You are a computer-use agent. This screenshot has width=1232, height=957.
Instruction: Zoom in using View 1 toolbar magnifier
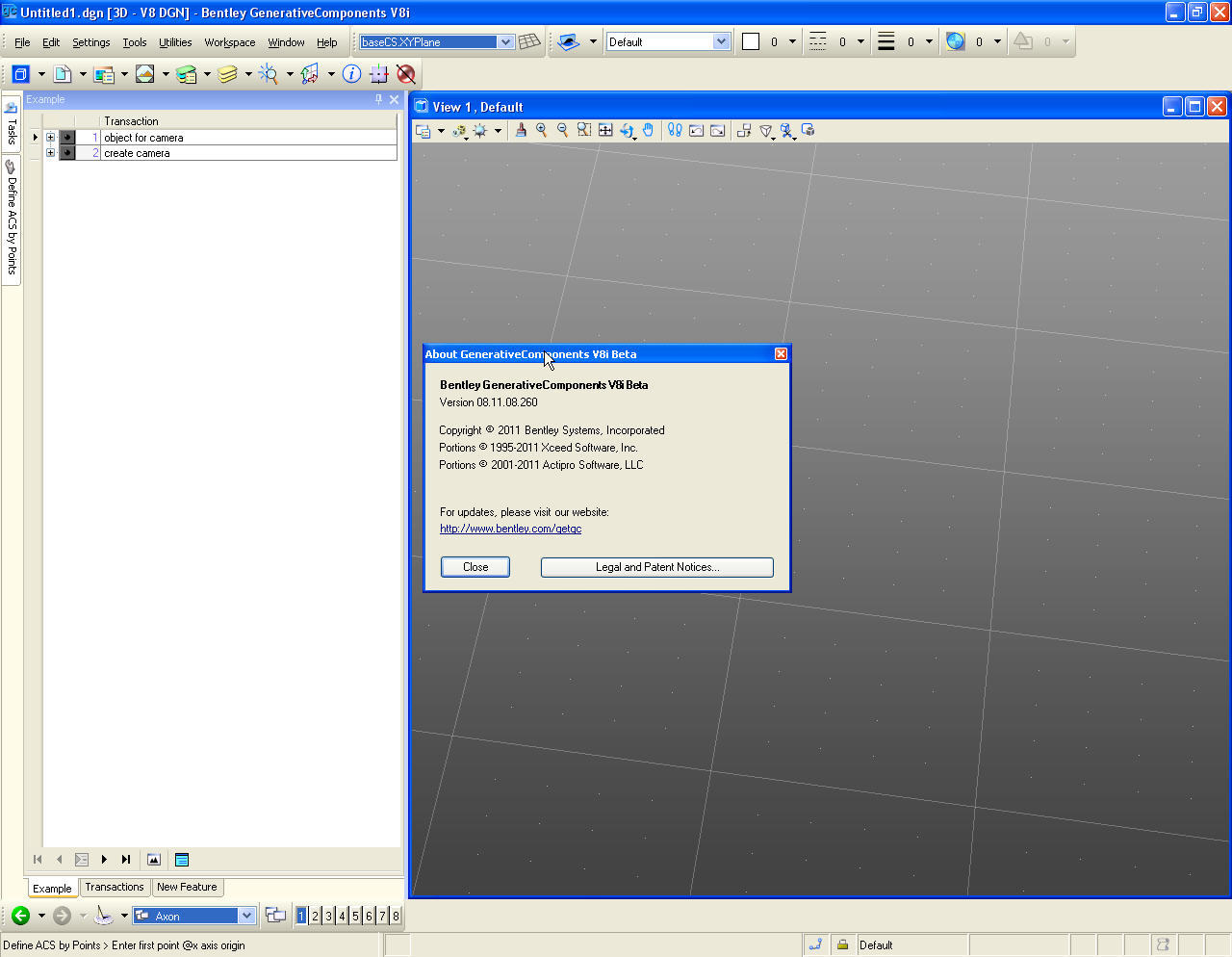tap(542, 130)
